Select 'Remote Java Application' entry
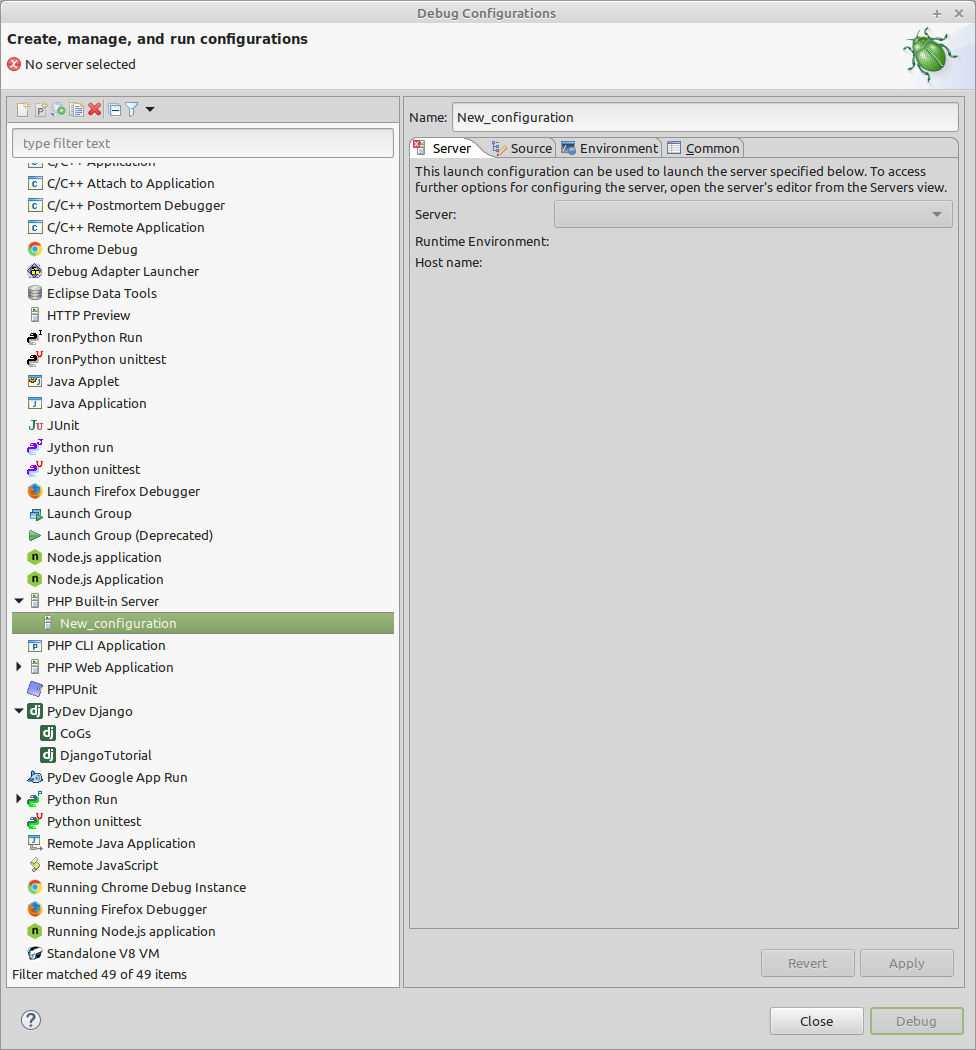 point(121,843)
